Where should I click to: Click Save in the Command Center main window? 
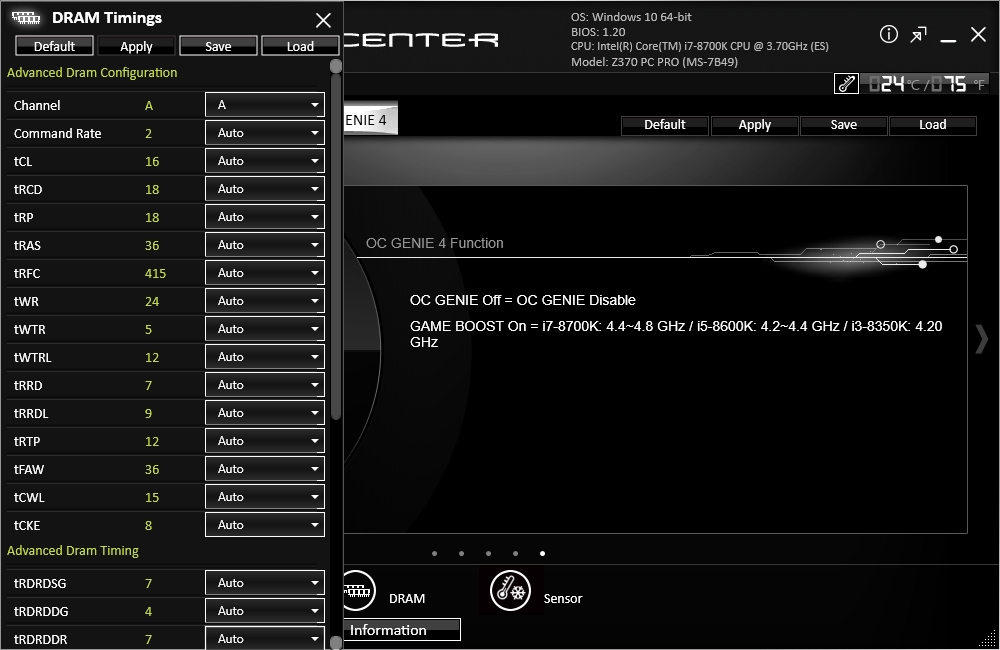(843, 125)
